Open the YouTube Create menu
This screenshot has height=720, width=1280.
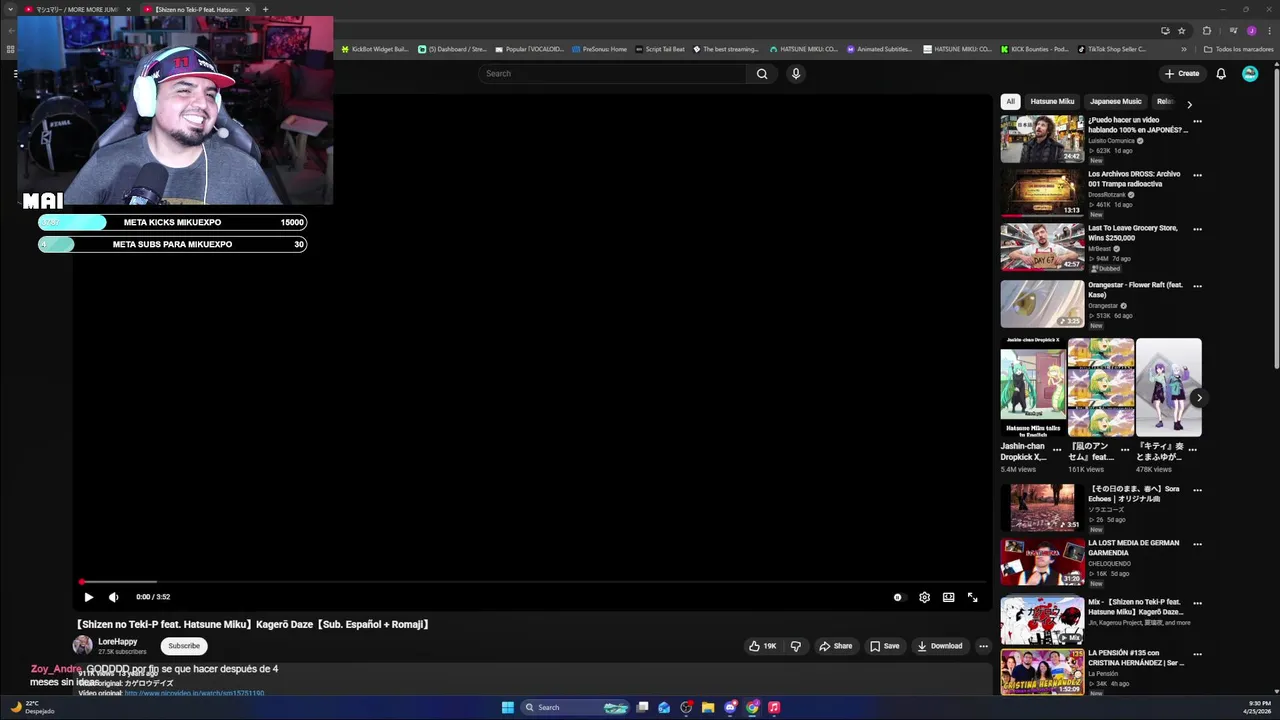(1181, 73)
